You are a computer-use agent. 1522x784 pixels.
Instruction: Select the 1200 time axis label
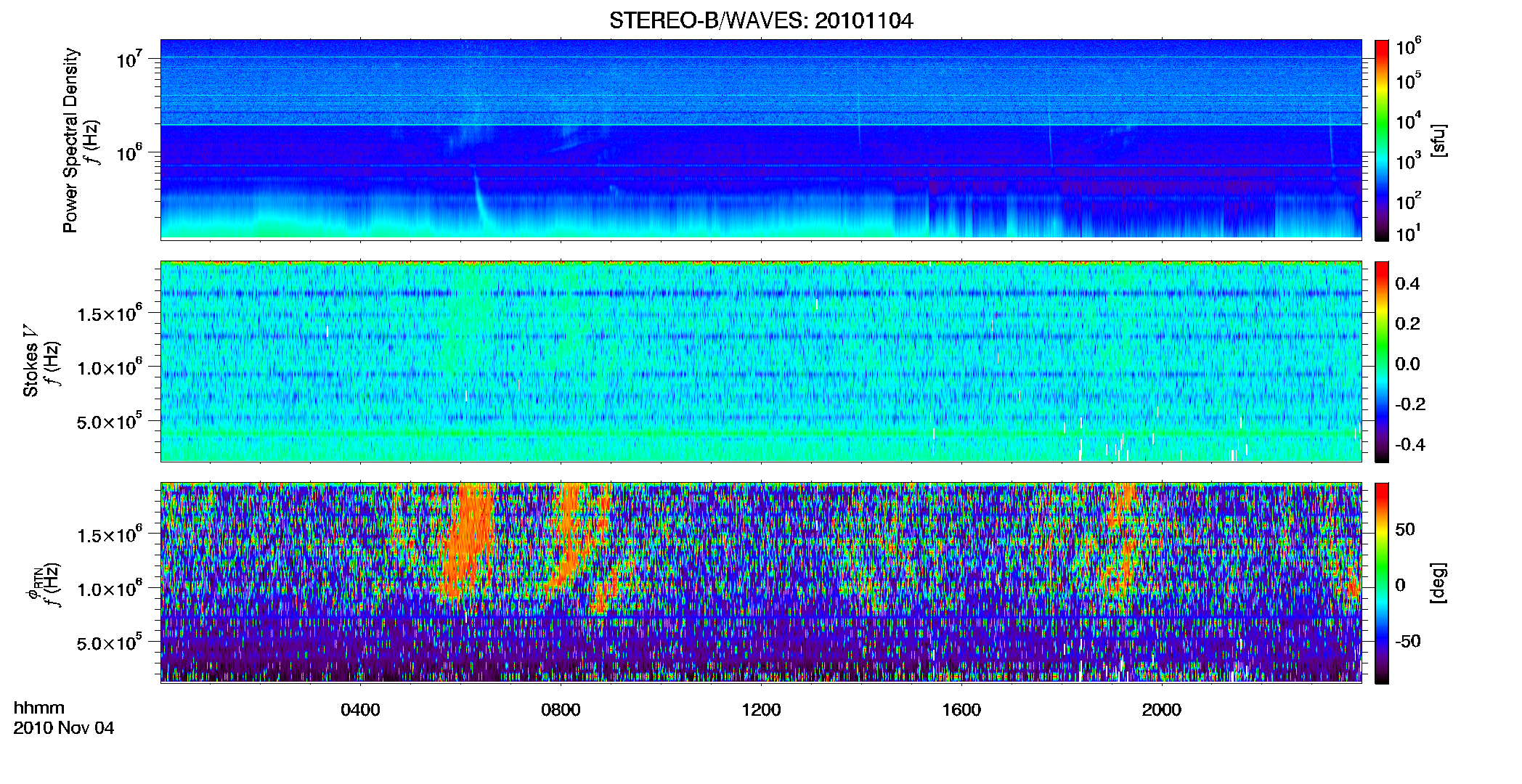[x=761, y=710]
